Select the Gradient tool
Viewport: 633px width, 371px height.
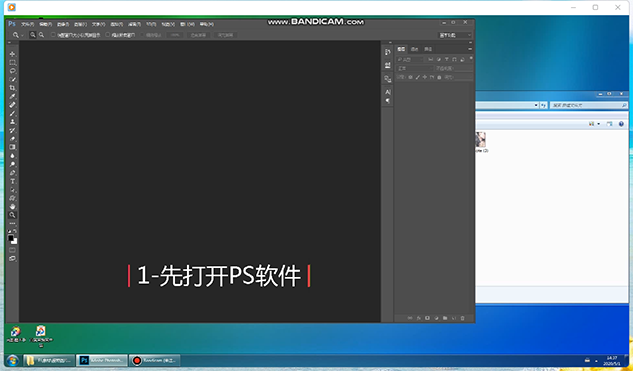point(12,147)
